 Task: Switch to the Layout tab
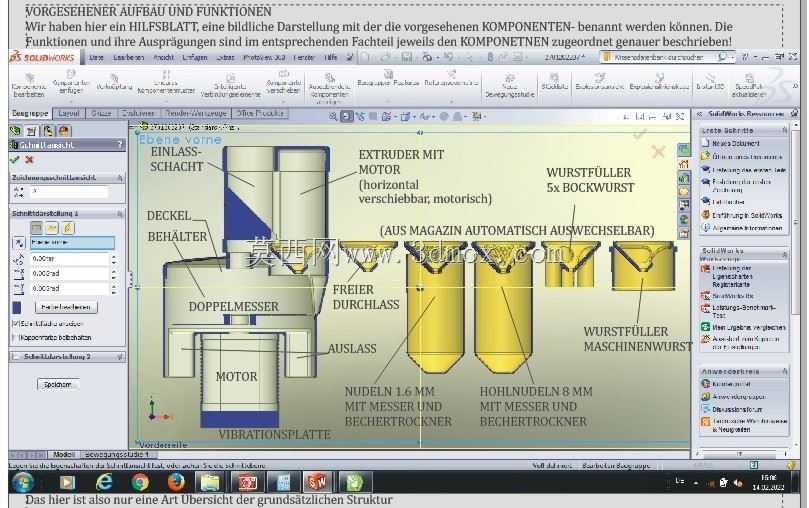(x=68, y=113)
